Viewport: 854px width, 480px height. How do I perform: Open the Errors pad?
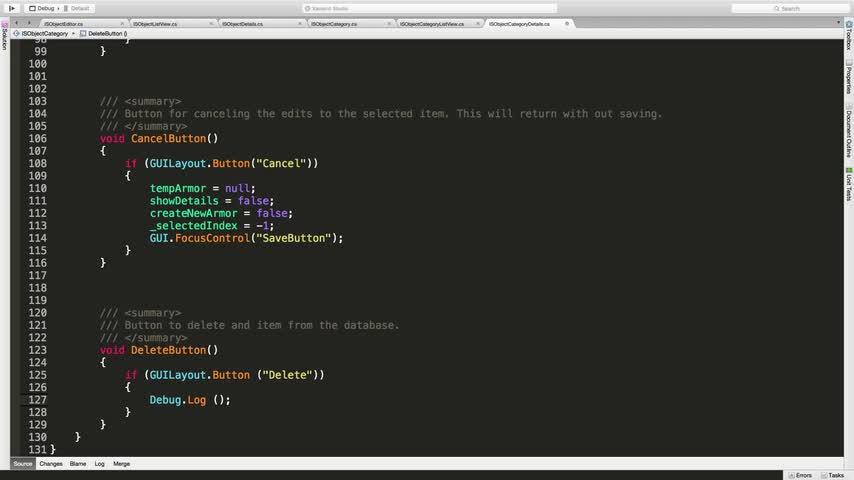(801, 475)
